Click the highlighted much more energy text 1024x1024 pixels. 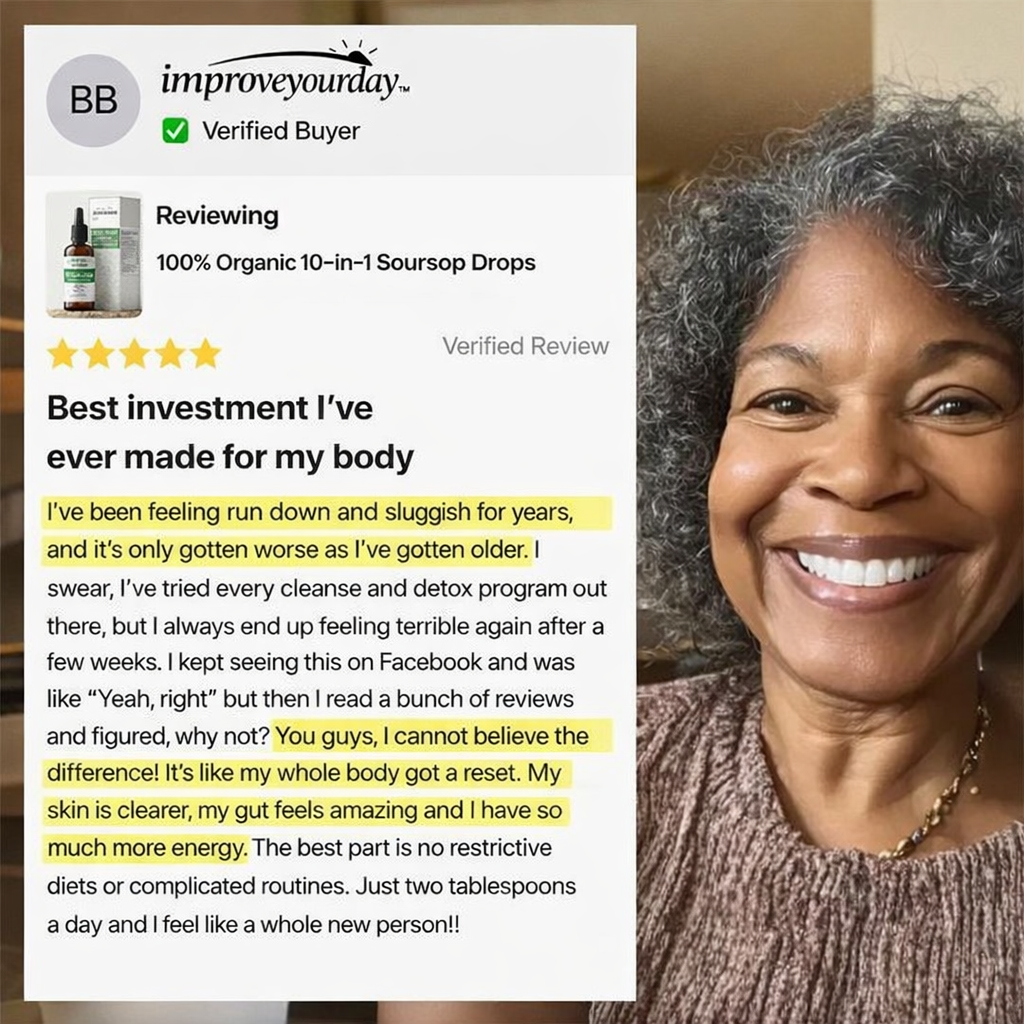point(145,848)
